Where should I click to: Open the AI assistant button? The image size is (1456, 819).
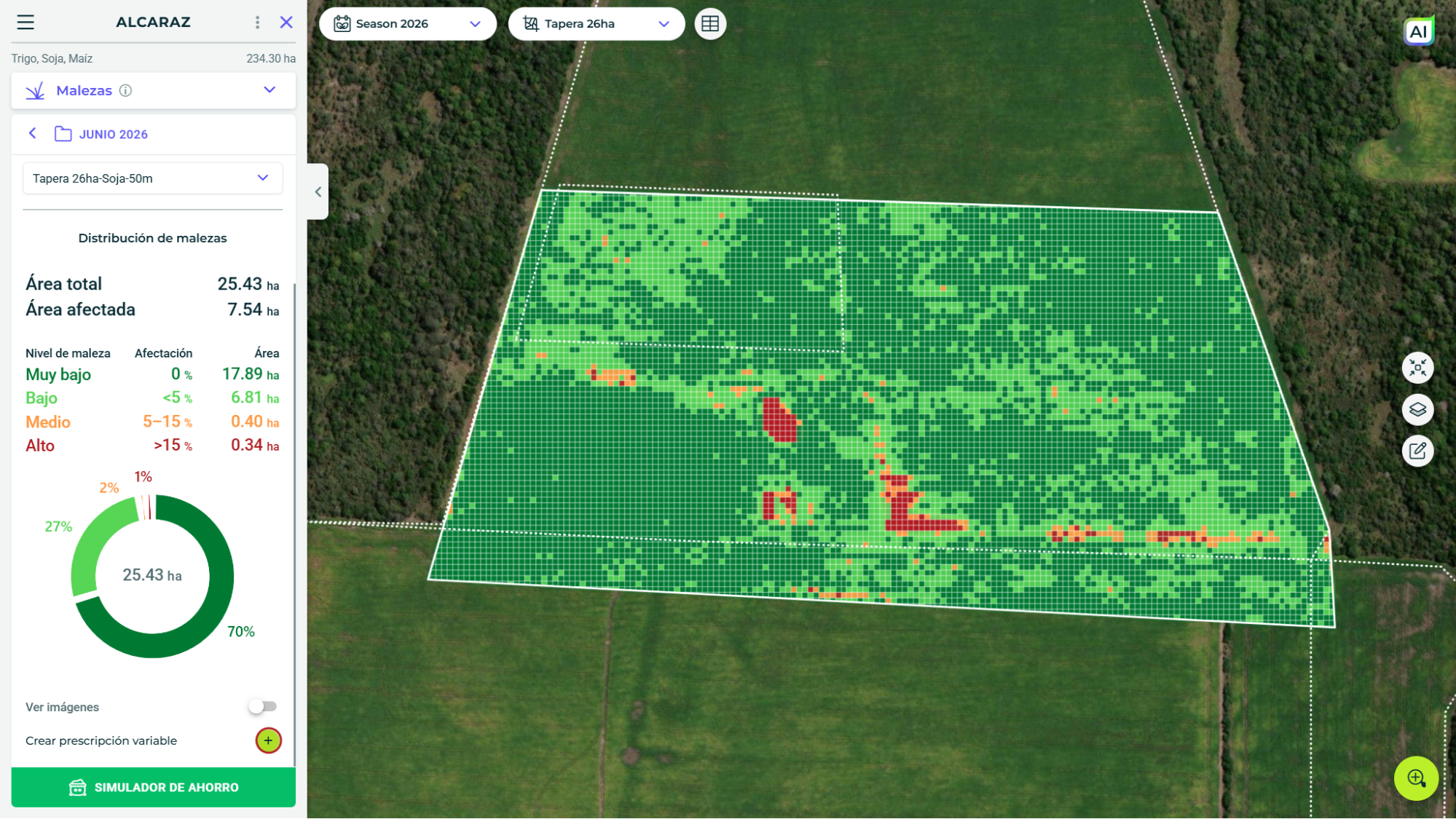(x=1418, y=31)
